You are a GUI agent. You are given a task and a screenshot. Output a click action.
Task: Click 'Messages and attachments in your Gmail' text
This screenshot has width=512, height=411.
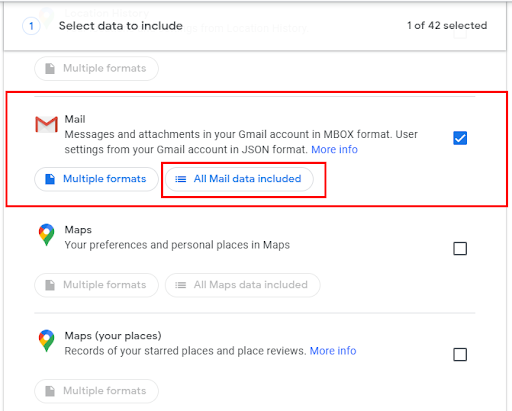(x=241, y=142)
